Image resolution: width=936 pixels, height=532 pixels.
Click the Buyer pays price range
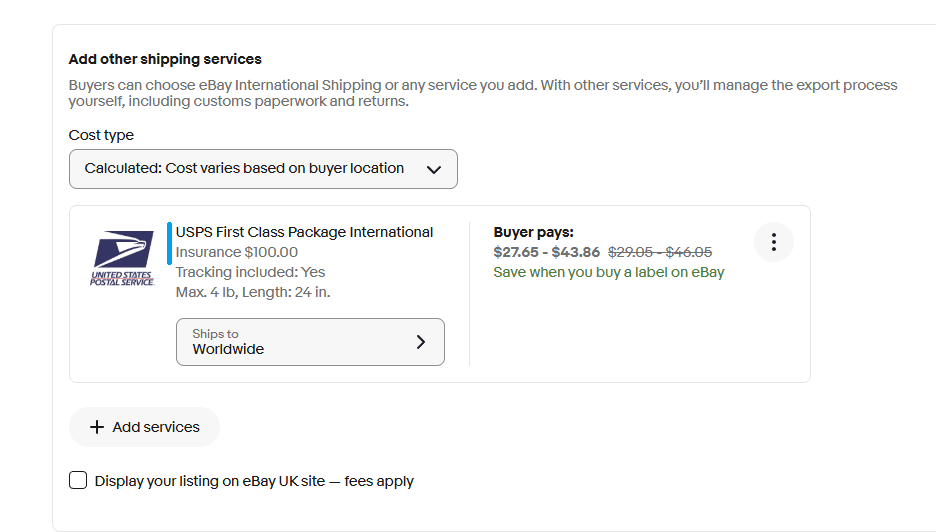[546, 252]
